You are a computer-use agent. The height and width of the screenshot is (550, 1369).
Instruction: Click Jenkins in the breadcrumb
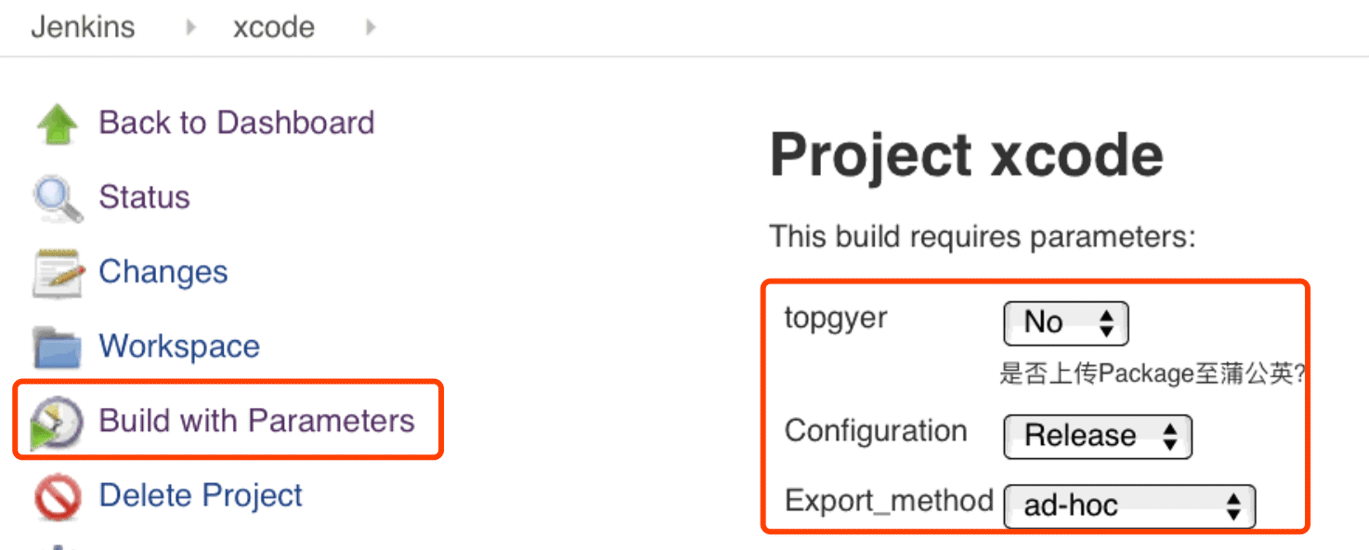coord(82,27)
